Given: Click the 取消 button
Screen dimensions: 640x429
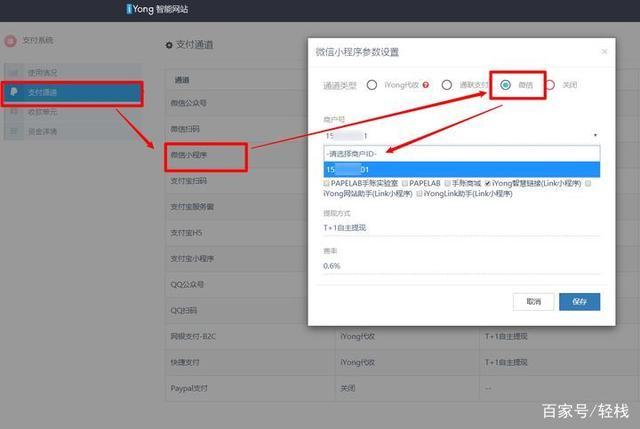Looking at the screenshot, I should tap(533, 301).
